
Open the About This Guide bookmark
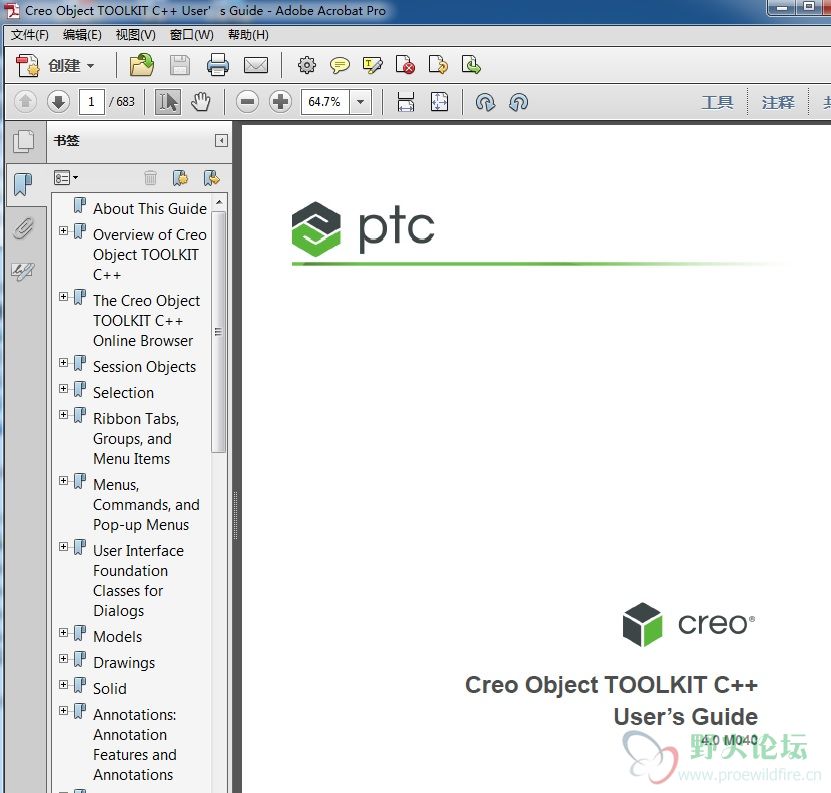149,209
